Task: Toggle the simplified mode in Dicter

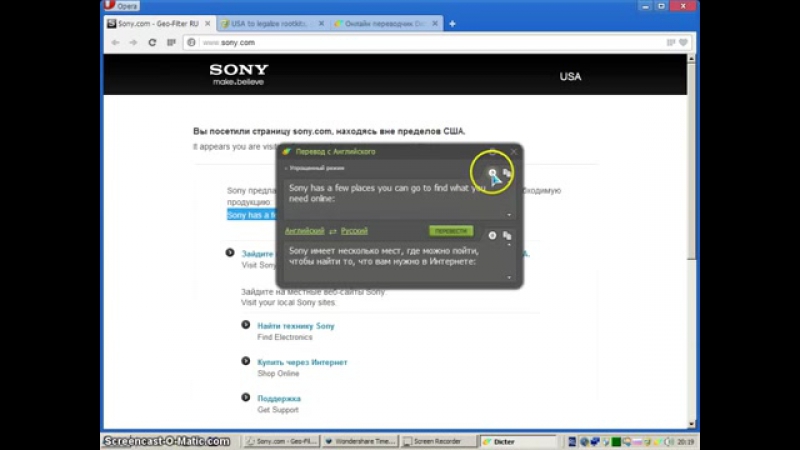Action: 310,169
